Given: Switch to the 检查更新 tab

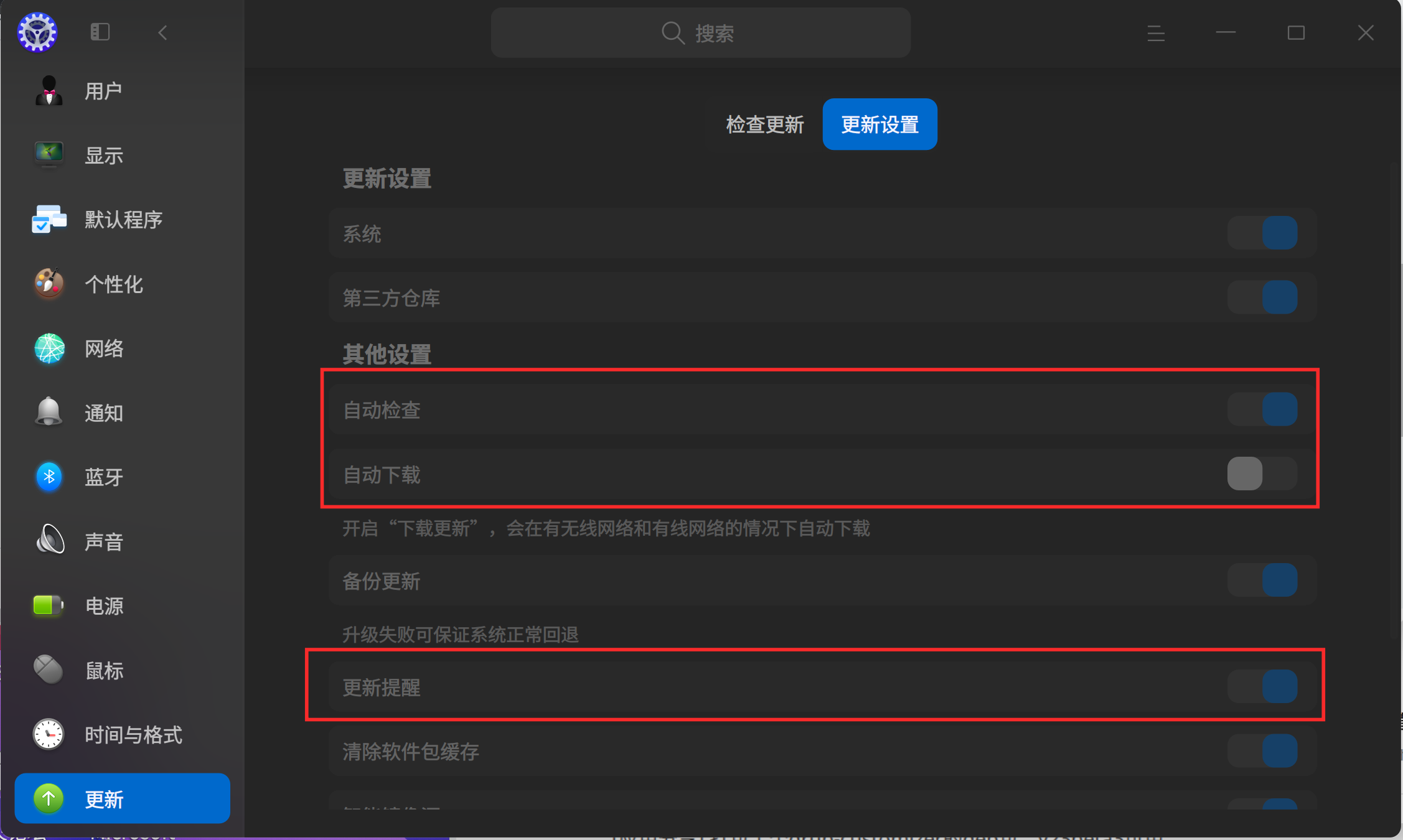Looking at the screenshot, I should click(765, 124).
